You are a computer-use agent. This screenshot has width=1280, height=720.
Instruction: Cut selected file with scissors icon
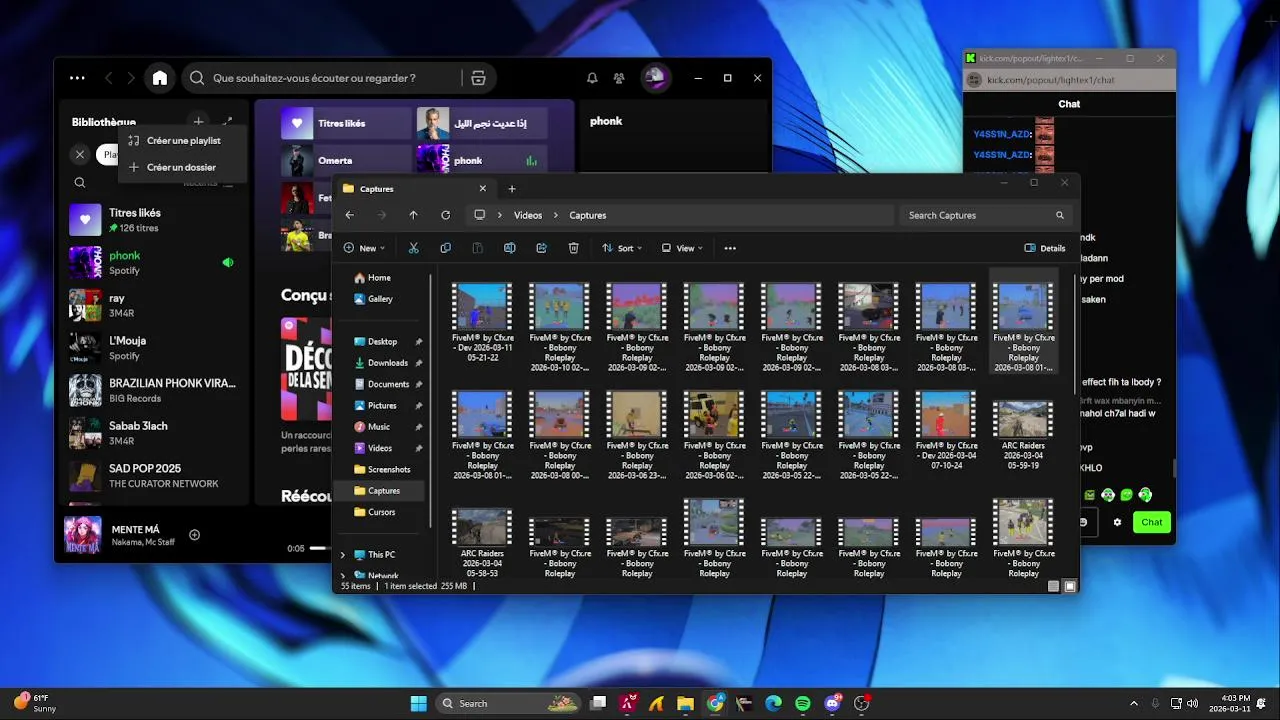pyautogui.click(x=414, y=248)
